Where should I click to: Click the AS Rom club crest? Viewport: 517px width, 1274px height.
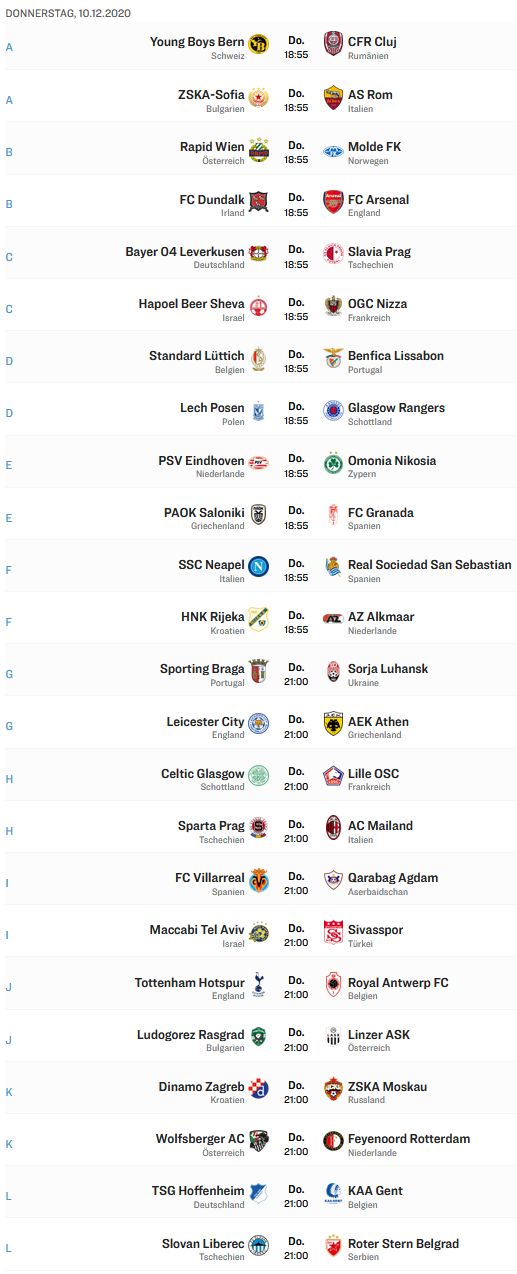tap(333, 96)
